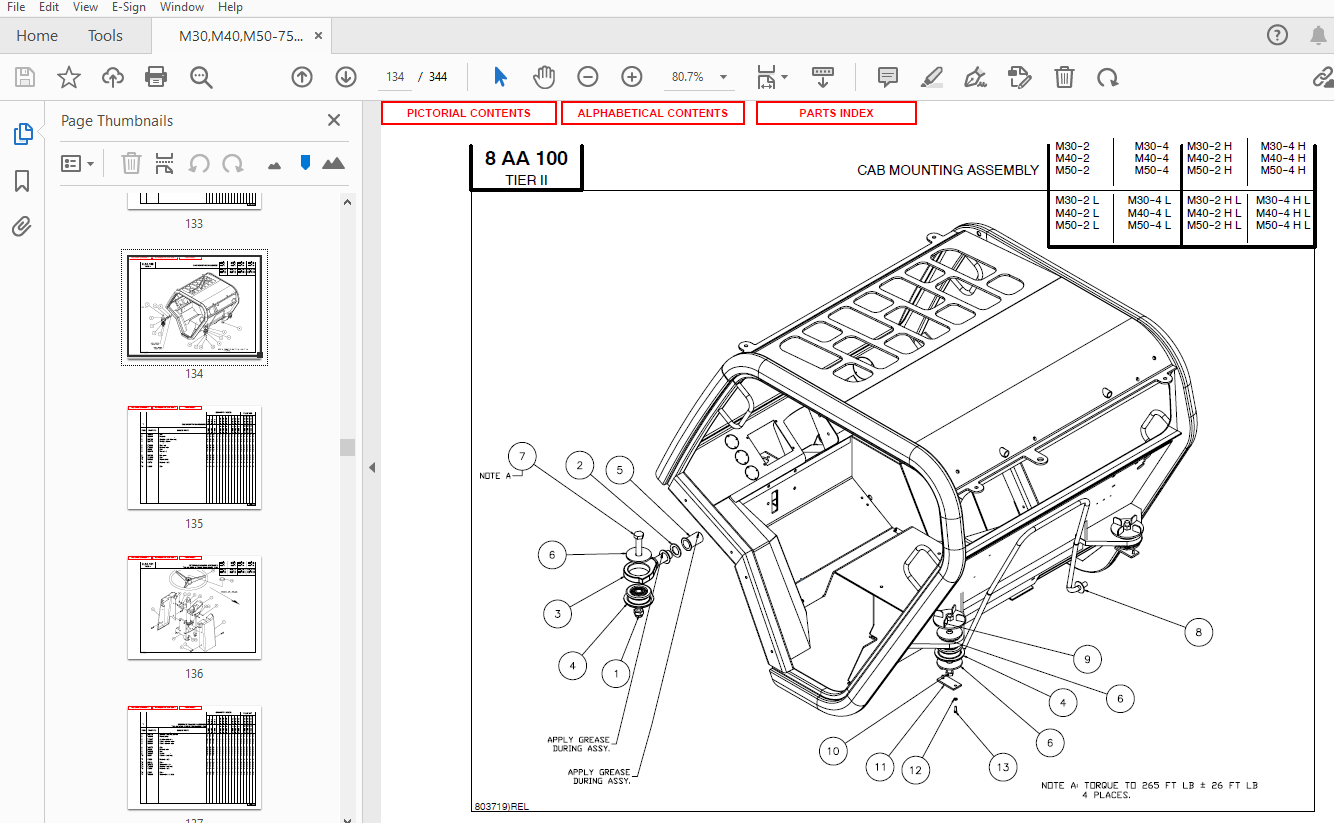Open the Attachments paperclip panel
The image size is (1334, 823).
click(22, 227)
